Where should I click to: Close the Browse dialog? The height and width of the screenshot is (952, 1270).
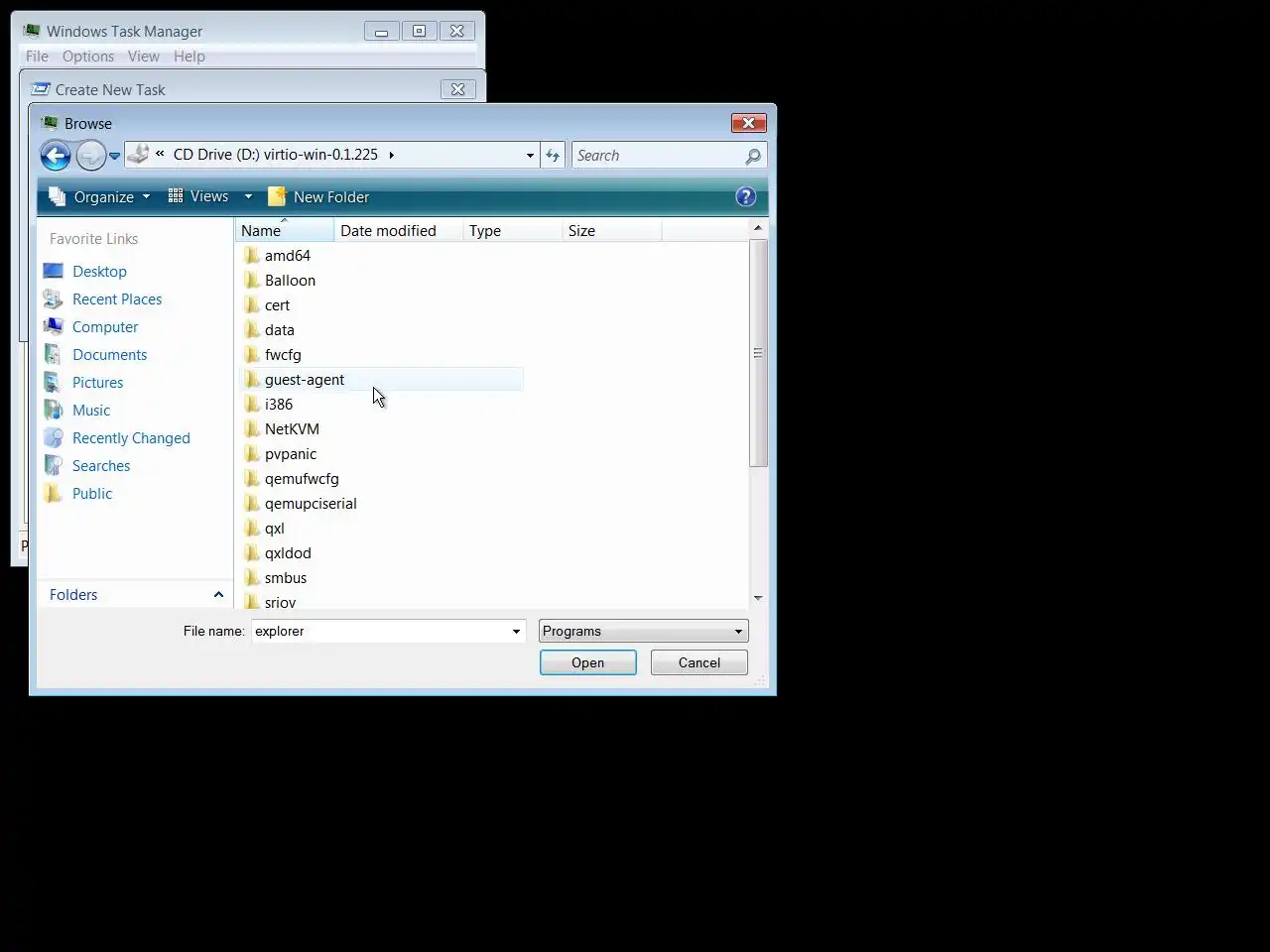(x=748, y=123)
